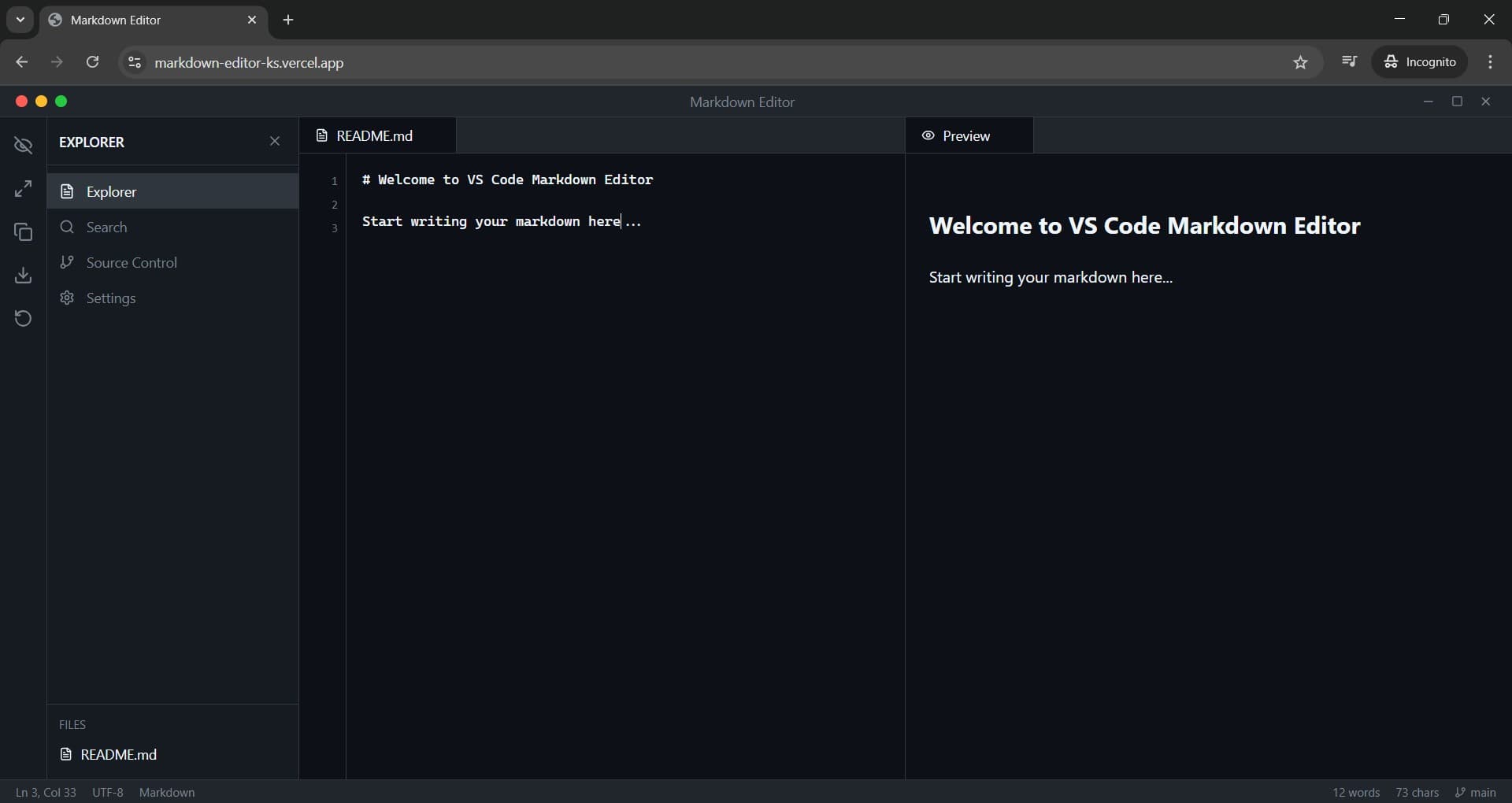
Task: Reset the editor with the reset icon
Action: point(23,318)
